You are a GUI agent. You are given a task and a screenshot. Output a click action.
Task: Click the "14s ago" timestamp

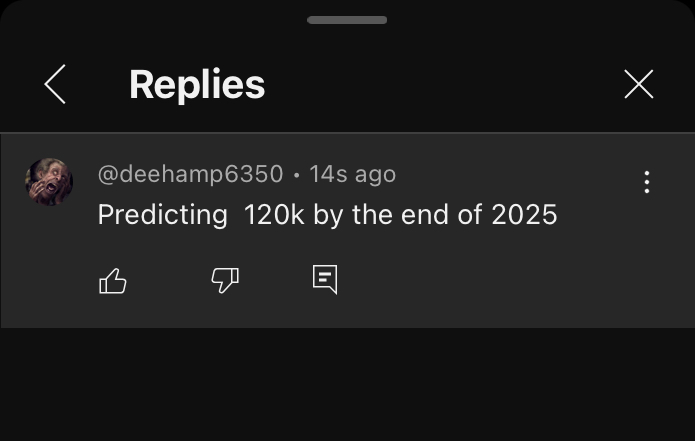pos(352,174)
